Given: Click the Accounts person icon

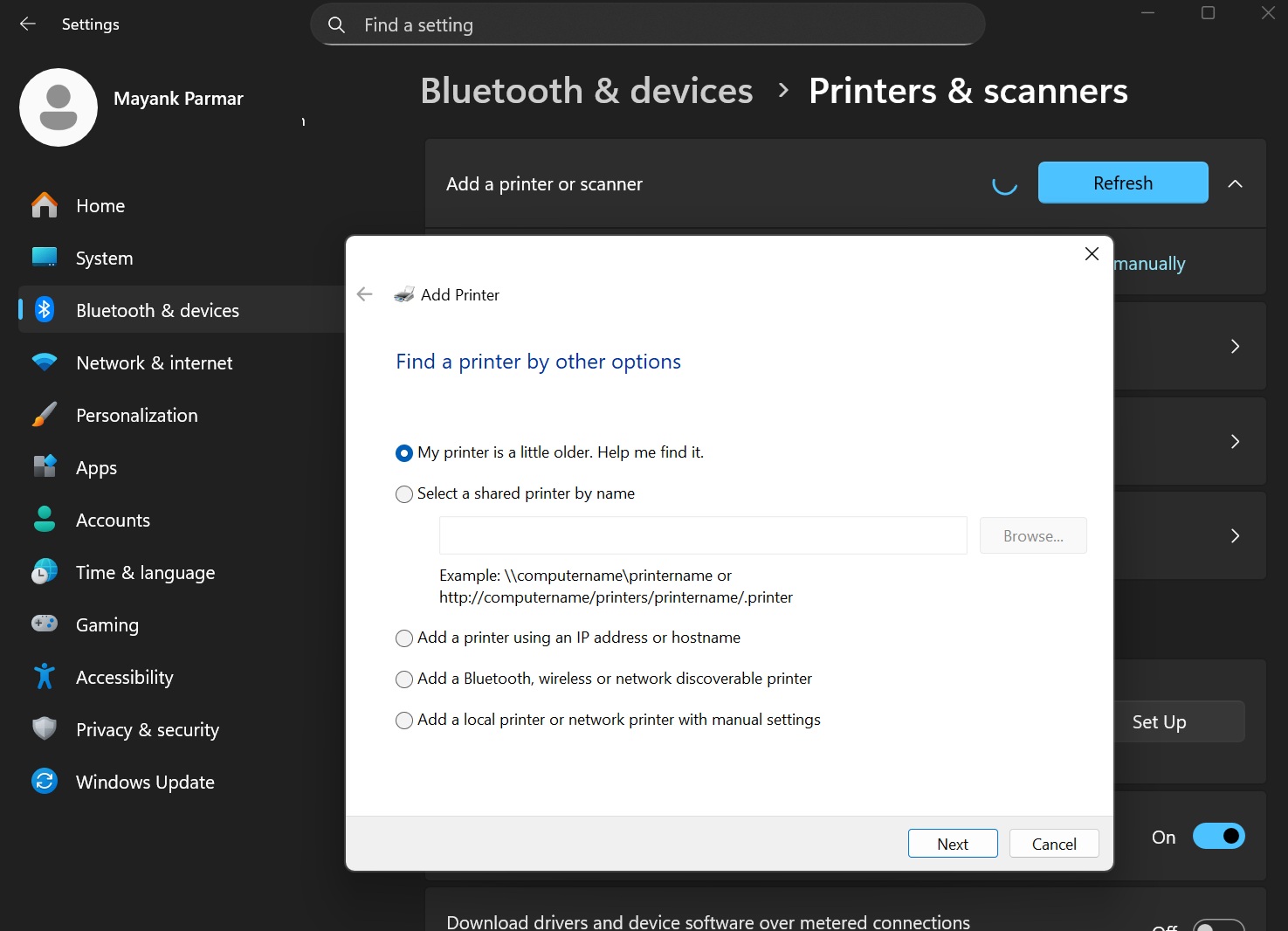Looking at the screenshot, I should (44, 520).
